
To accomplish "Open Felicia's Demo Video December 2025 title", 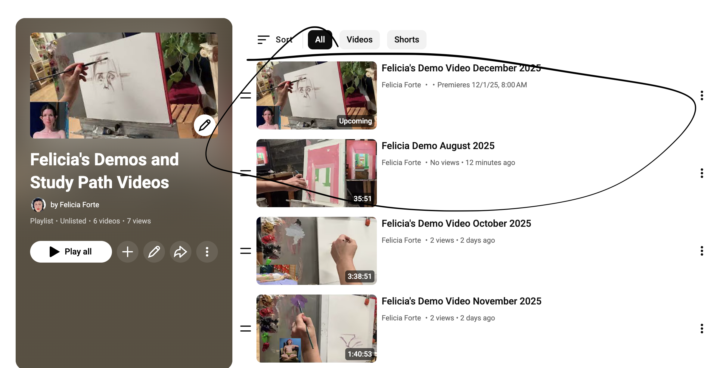I will point(461,68).
